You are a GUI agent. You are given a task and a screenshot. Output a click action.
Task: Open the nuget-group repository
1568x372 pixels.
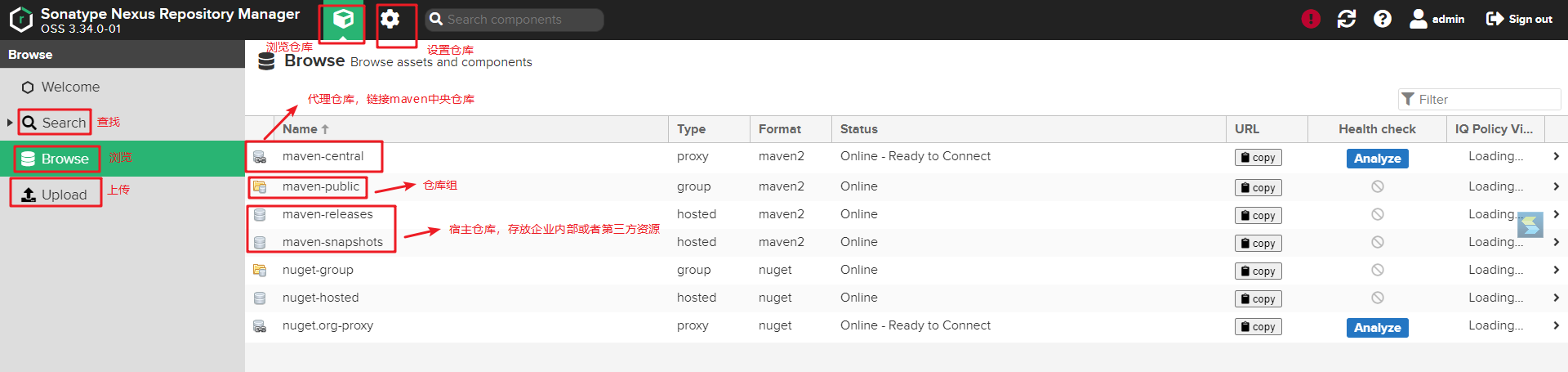click(x=318, y=270)
